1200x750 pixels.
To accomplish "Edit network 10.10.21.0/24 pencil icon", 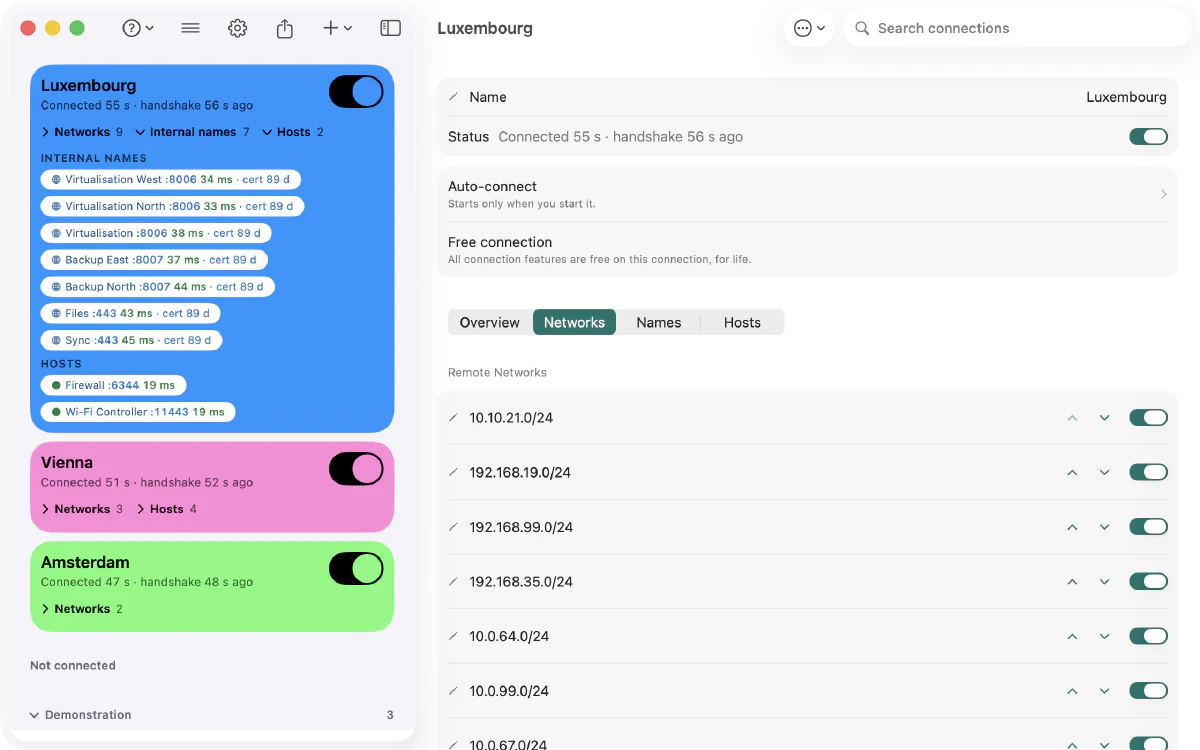I will (453, 418).
